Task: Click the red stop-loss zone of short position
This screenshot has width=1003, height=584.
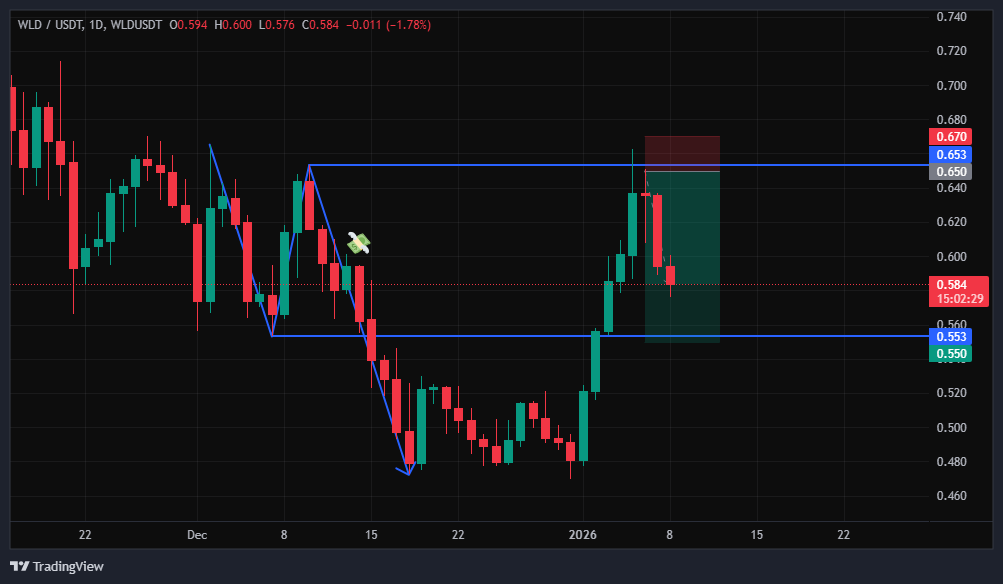Action: (682, 153)
